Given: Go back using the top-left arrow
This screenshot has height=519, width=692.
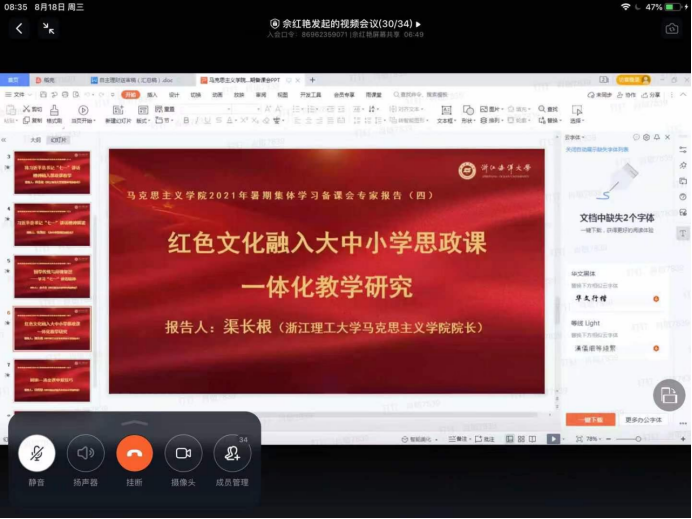Looking at the screenshot, I should (x=19, y=28).
